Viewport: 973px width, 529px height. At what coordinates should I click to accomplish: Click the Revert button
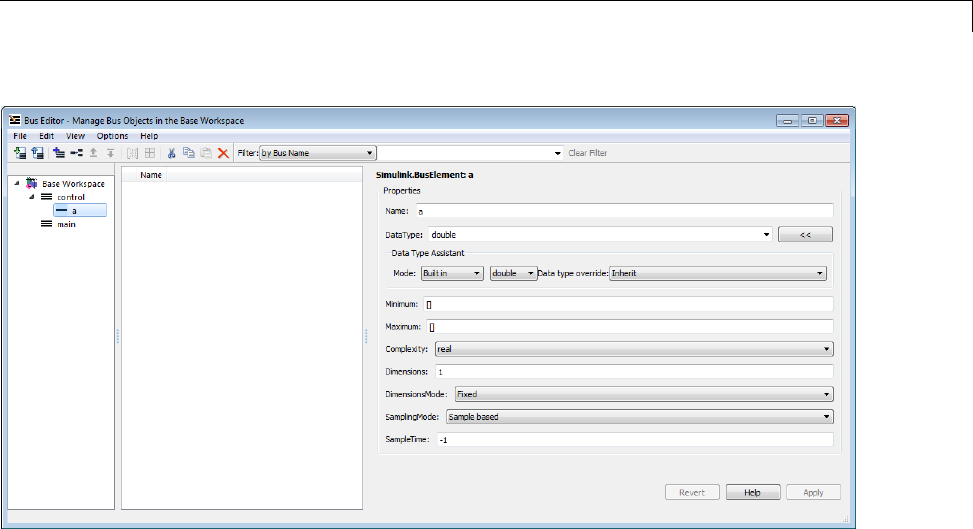(x=692, y=492)
